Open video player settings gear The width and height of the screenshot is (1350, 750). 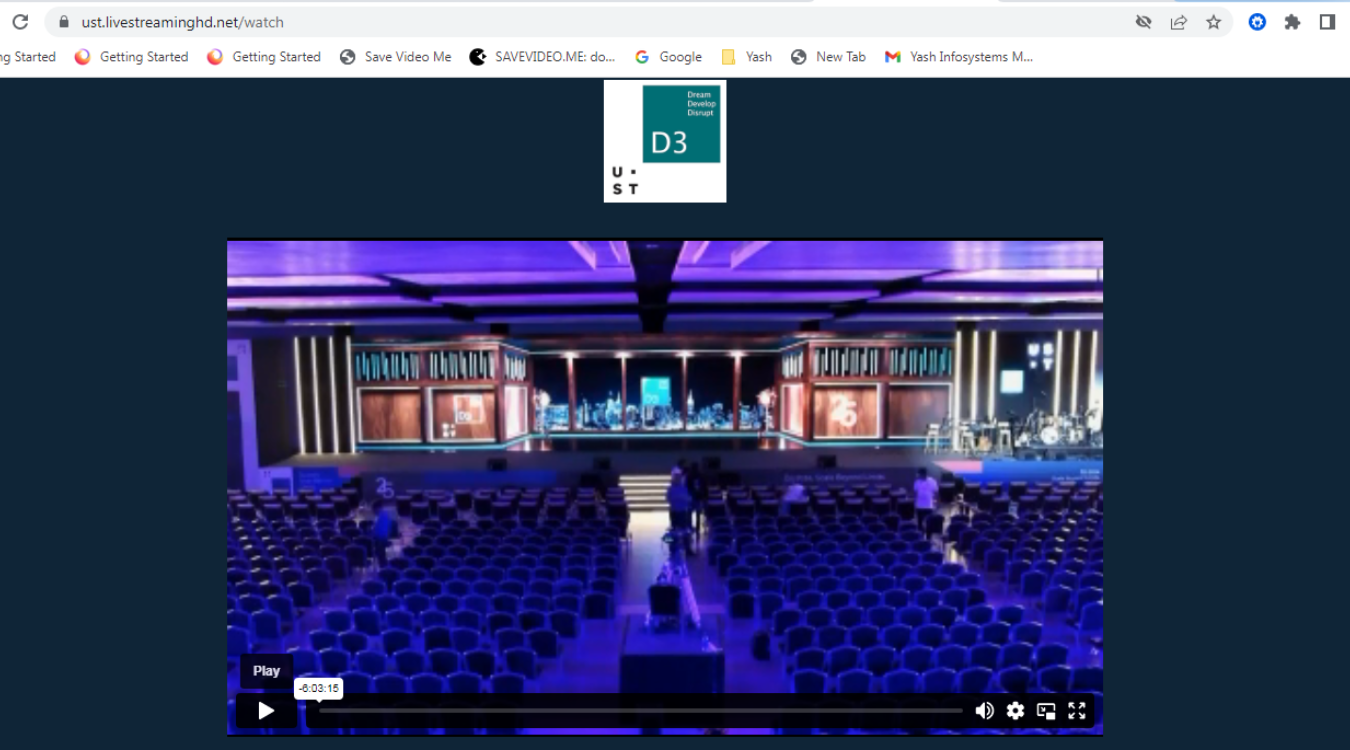tap(1015, 710)
